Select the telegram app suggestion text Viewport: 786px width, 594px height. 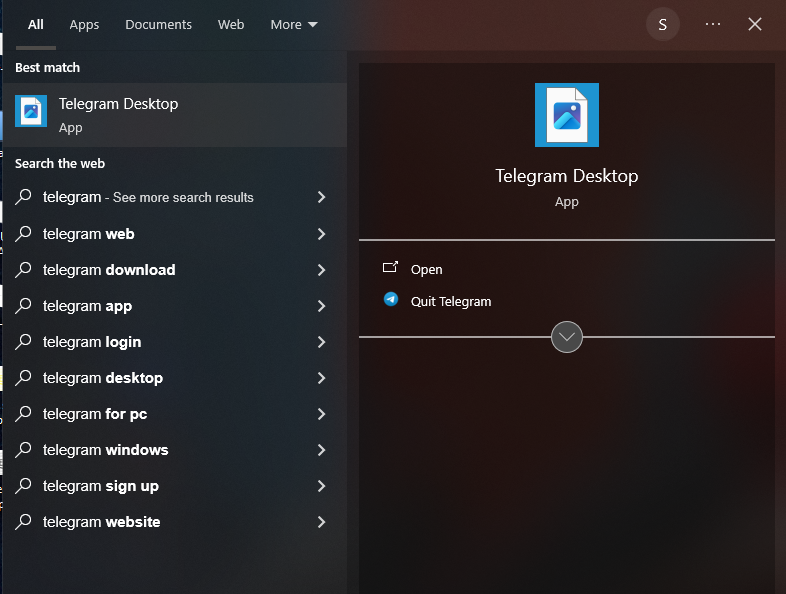(87, 306)
